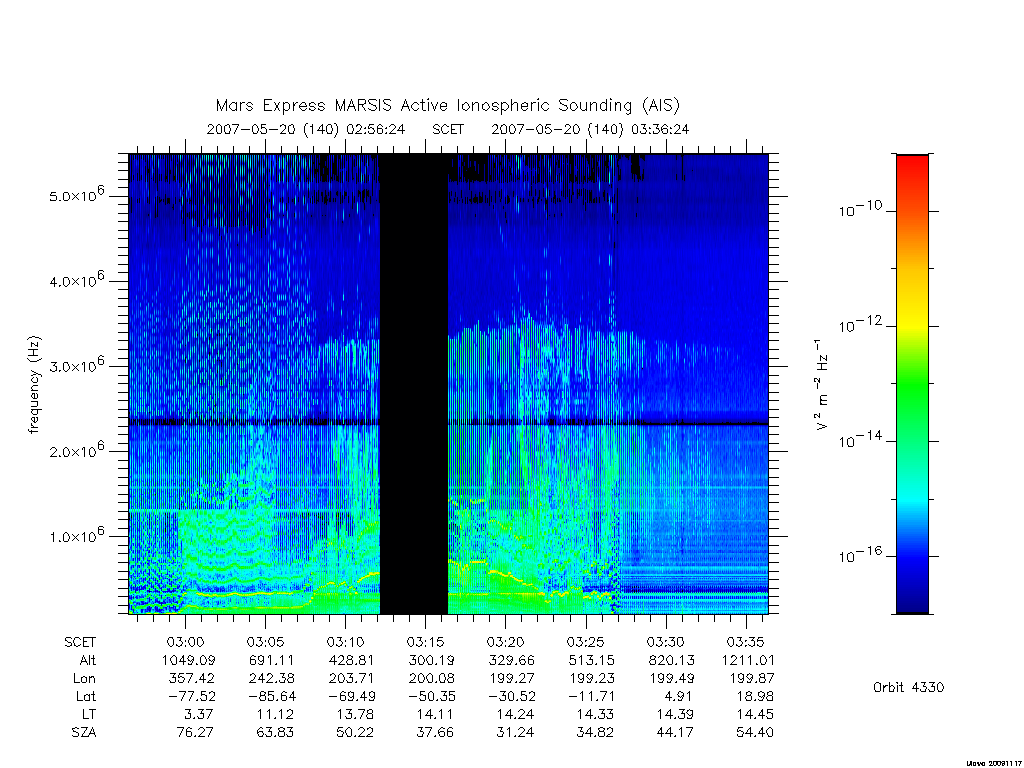Click the red top of the color bar
1024x768 pixels.
point(912,170)
